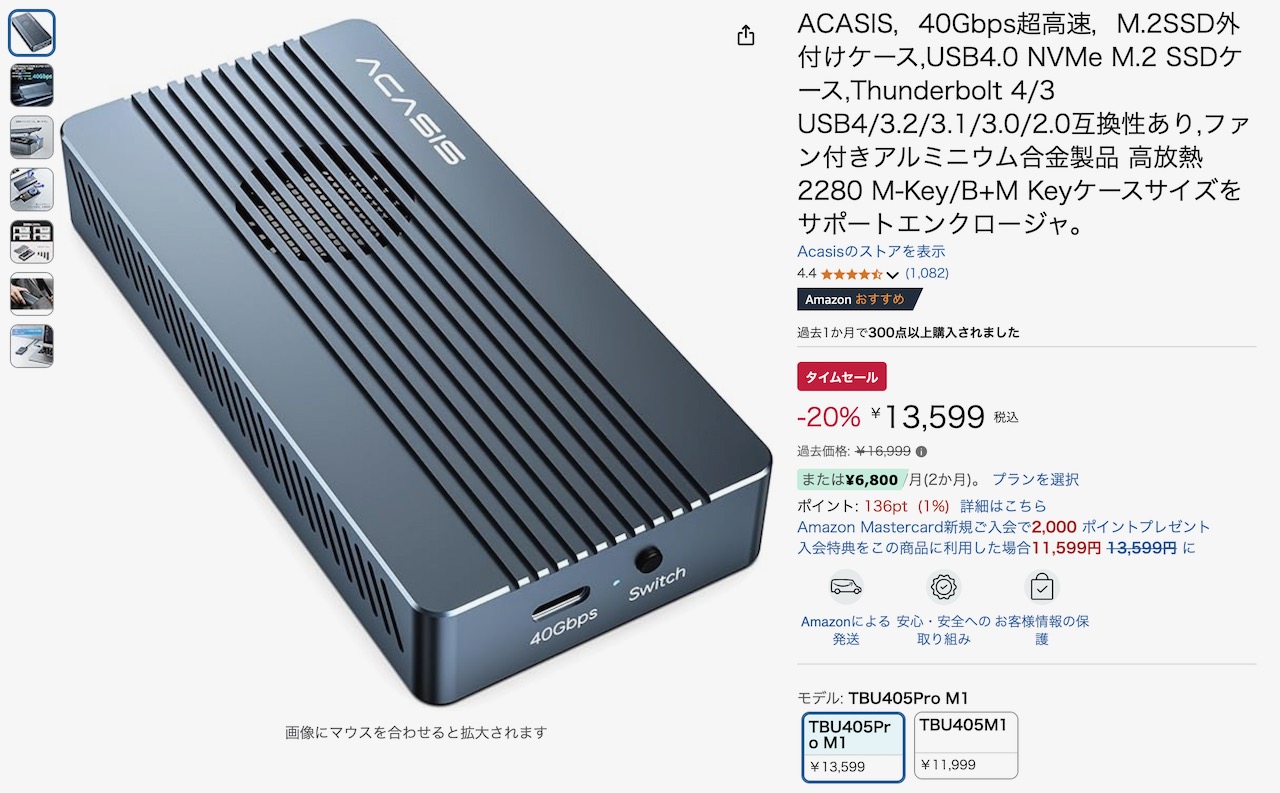Select the second thumbnail showing 40Gbps
This screenshot has width=1280, height=793.
coord(32,85)
